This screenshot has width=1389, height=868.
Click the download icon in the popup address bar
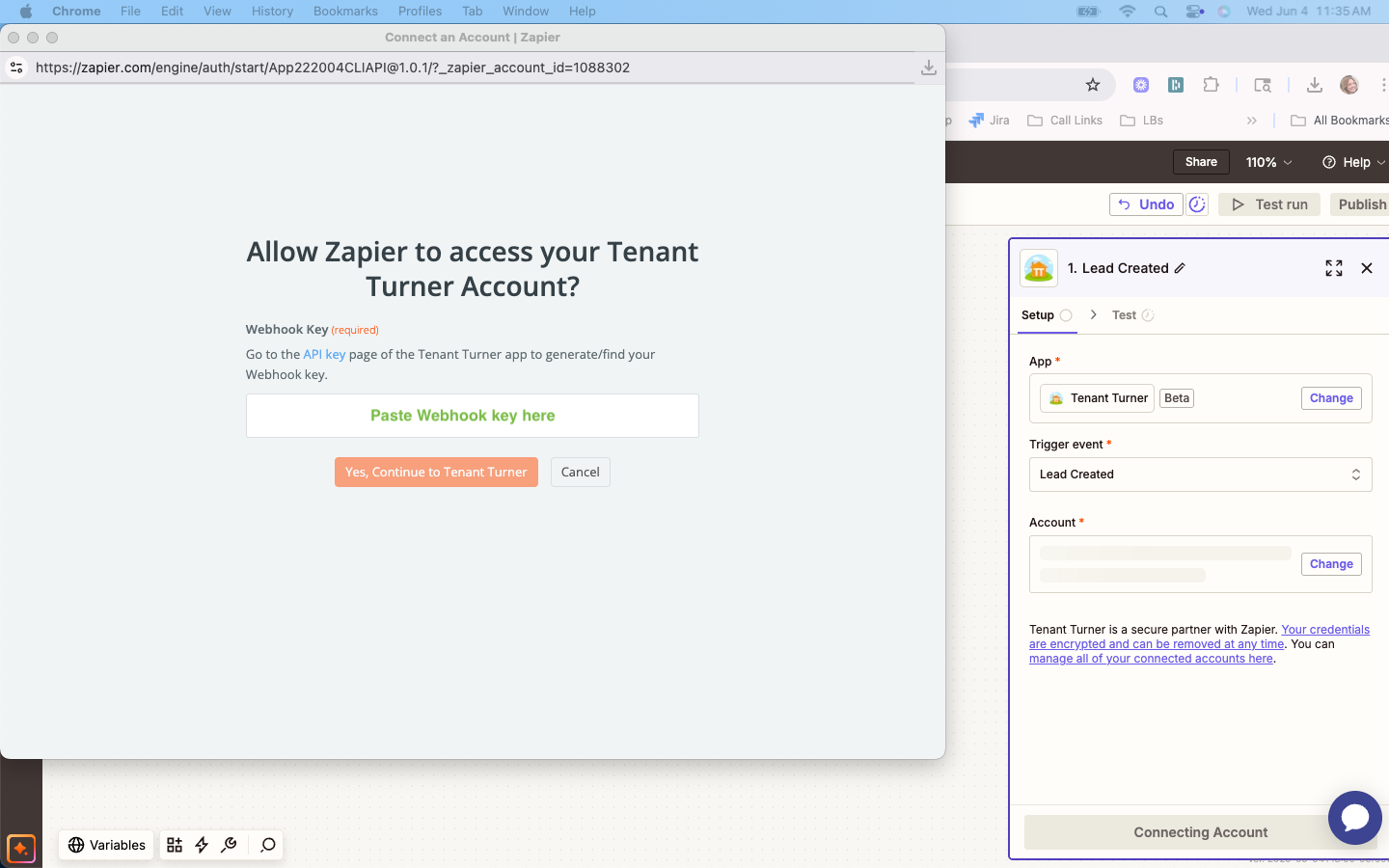[x=928, y=68]
